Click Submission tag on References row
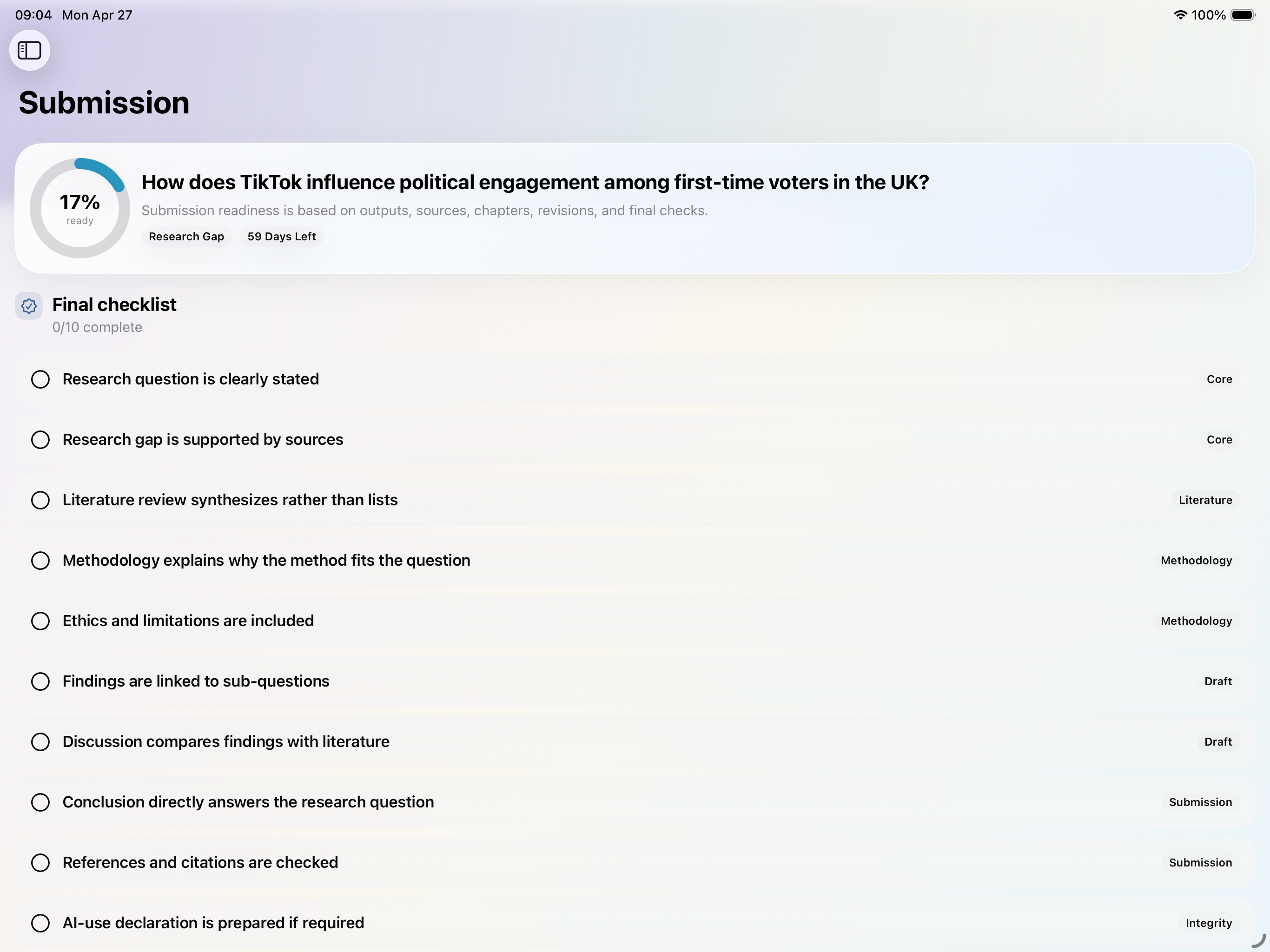The image size is (1270, 952). (1201, 863)
